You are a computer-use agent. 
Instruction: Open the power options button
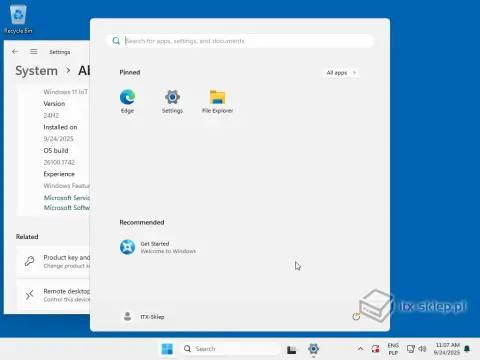(356, 316)
